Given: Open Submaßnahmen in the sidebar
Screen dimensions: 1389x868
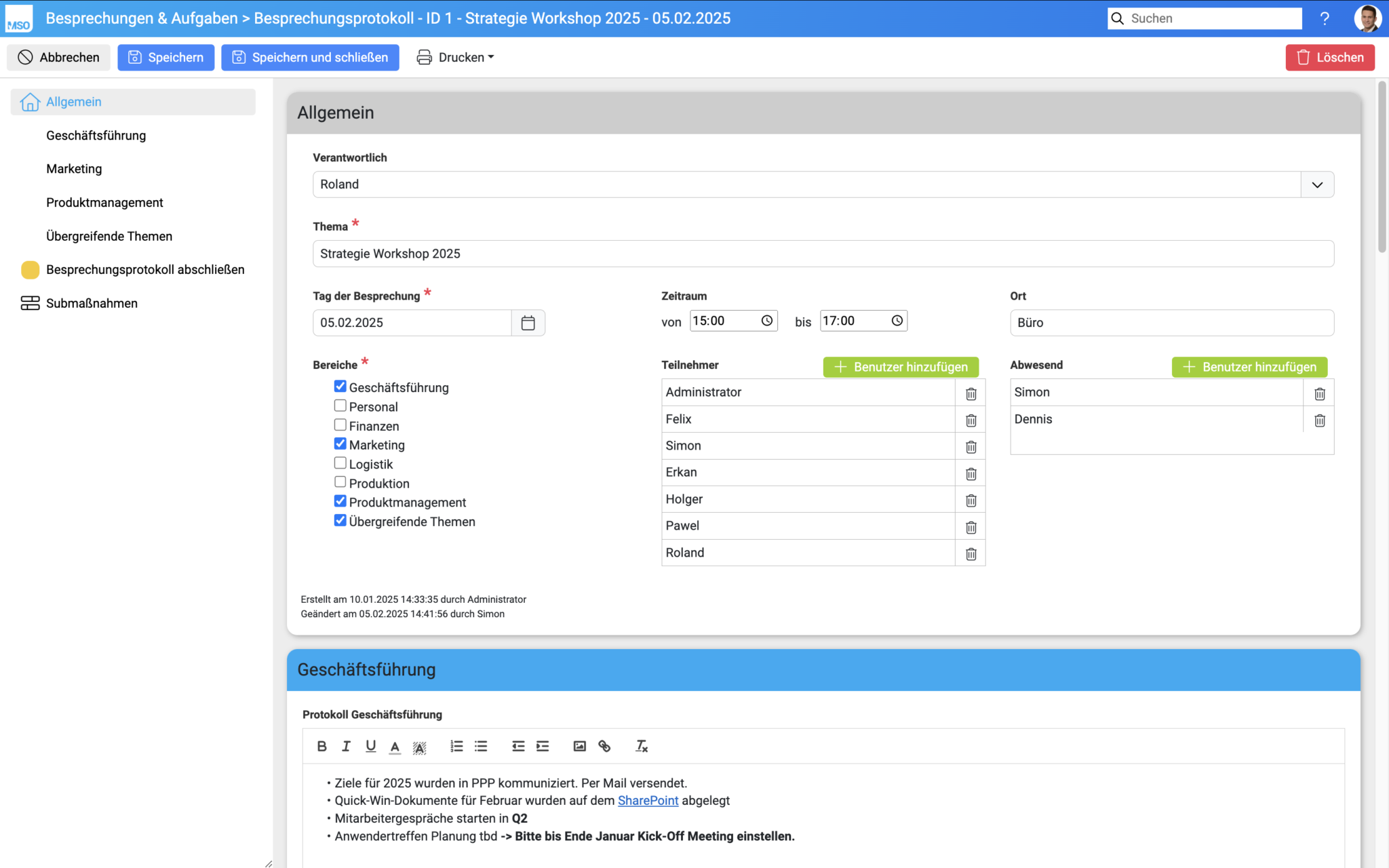Looking at the screenshot, I should pyautogui.click(x=92, y=303).
